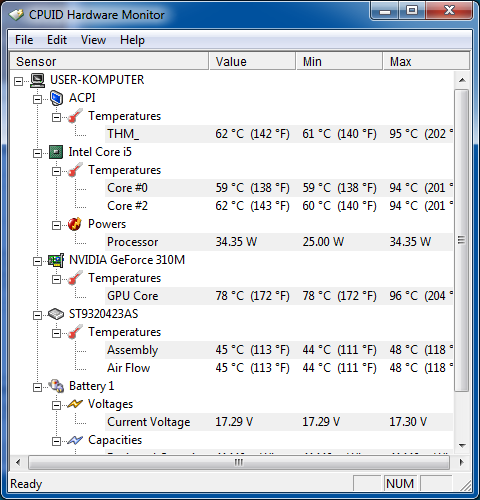This screenshot has height=500, width=480.
Task: Collapse the ST9320423AS node
Action: tap(37, 315)
